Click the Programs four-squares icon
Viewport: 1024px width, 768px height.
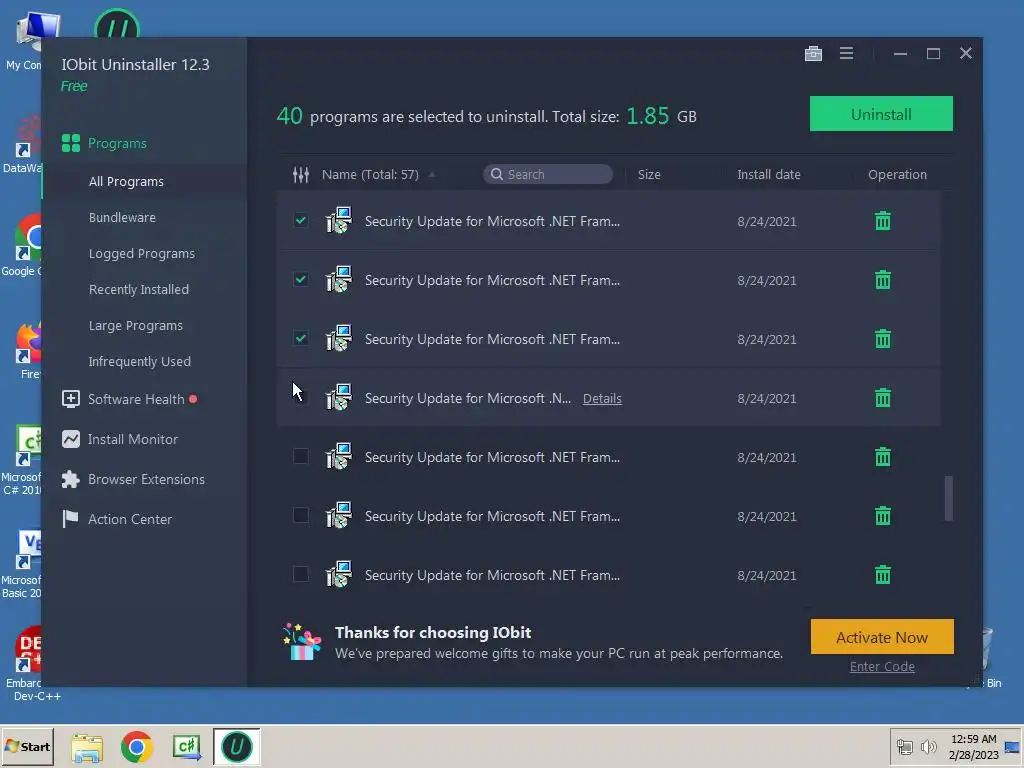point(71,143)
